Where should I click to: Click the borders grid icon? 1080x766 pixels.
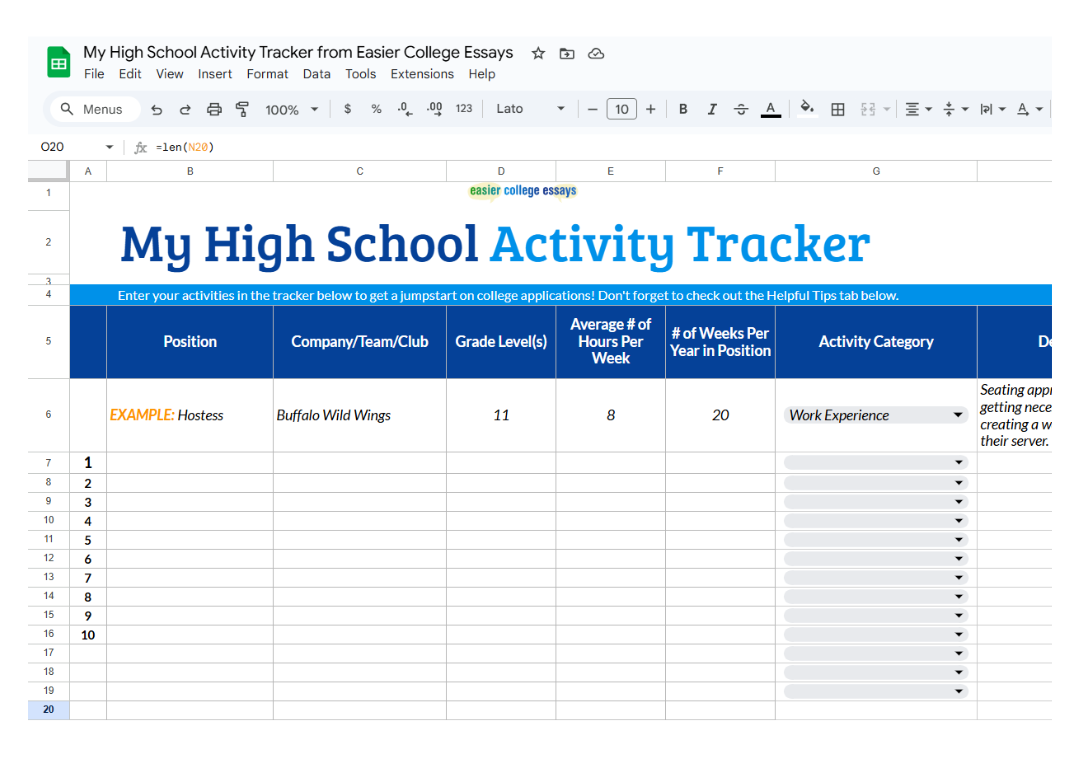(x=838, y=109)
